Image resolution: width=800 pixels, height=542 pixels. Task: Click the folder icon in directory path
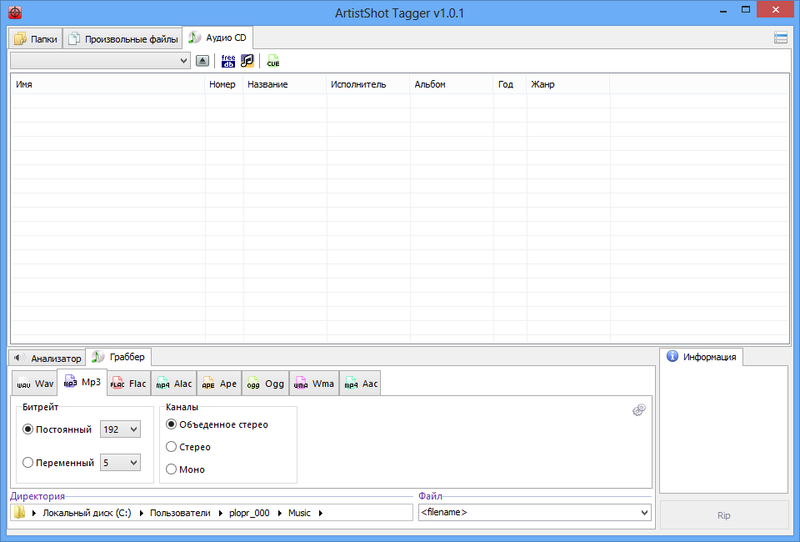click(x=19, y=512)
